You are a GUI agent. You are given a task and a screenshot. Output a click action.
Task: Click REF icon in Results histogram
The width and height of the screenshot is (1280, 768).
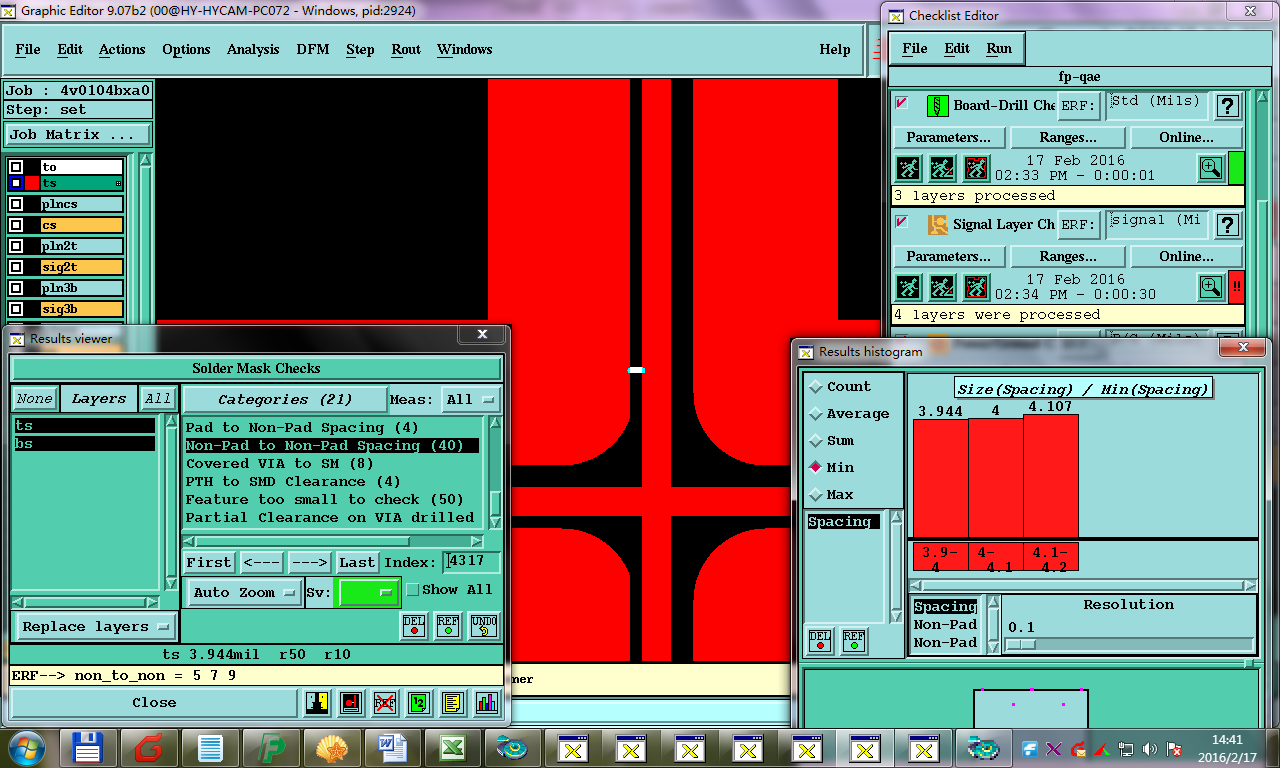pos(853,639)
